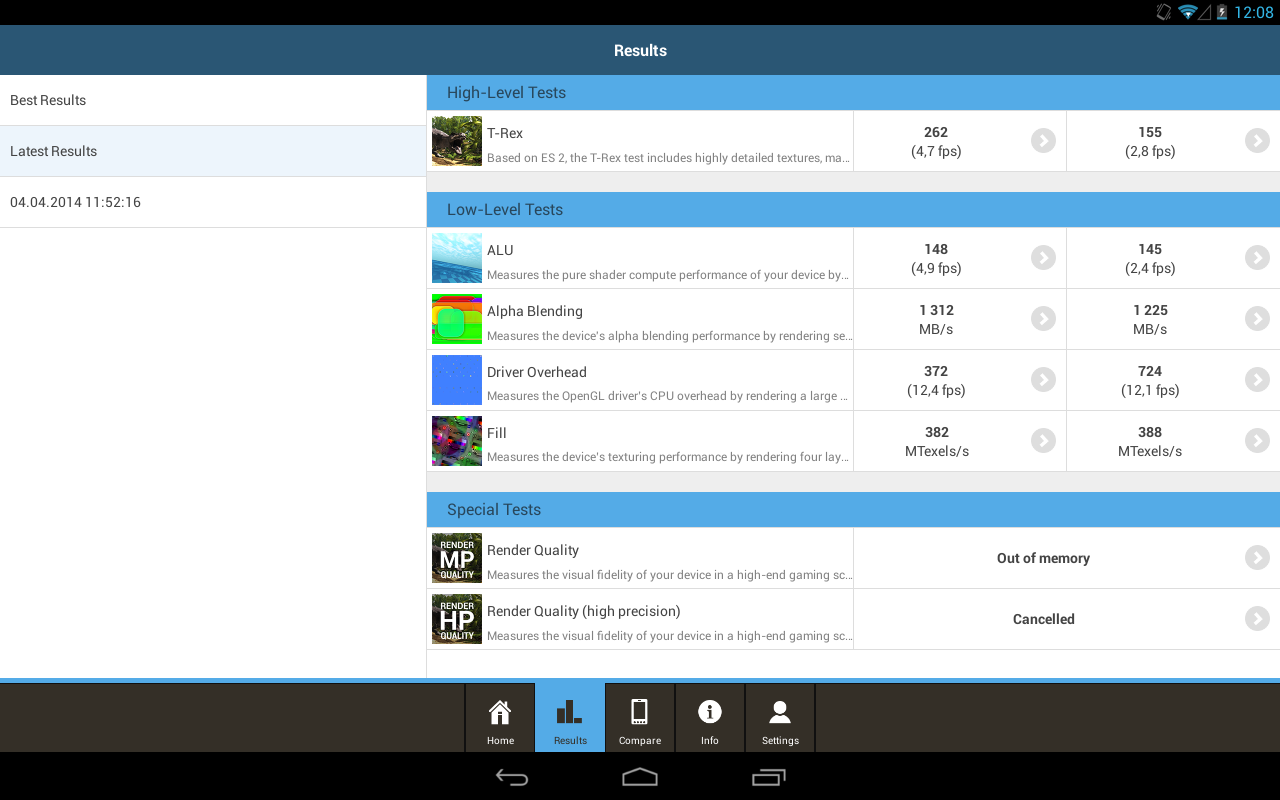Expand Fill 388 MTexels/s arrow

[x=1257, y=441]
